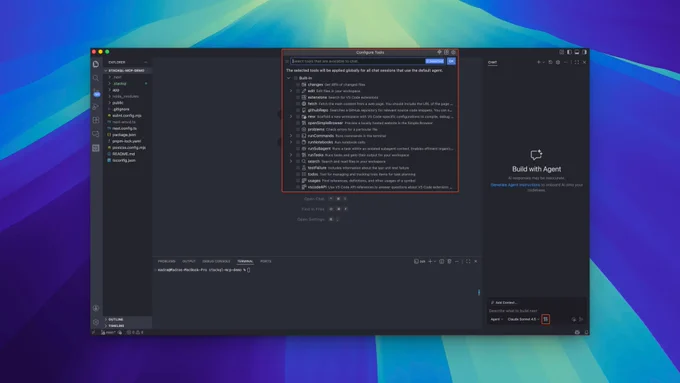Open the Claude Sonnet 4.5 model dropdown
This screenshot has width=680, height=383.
click(x=523, y=319)
